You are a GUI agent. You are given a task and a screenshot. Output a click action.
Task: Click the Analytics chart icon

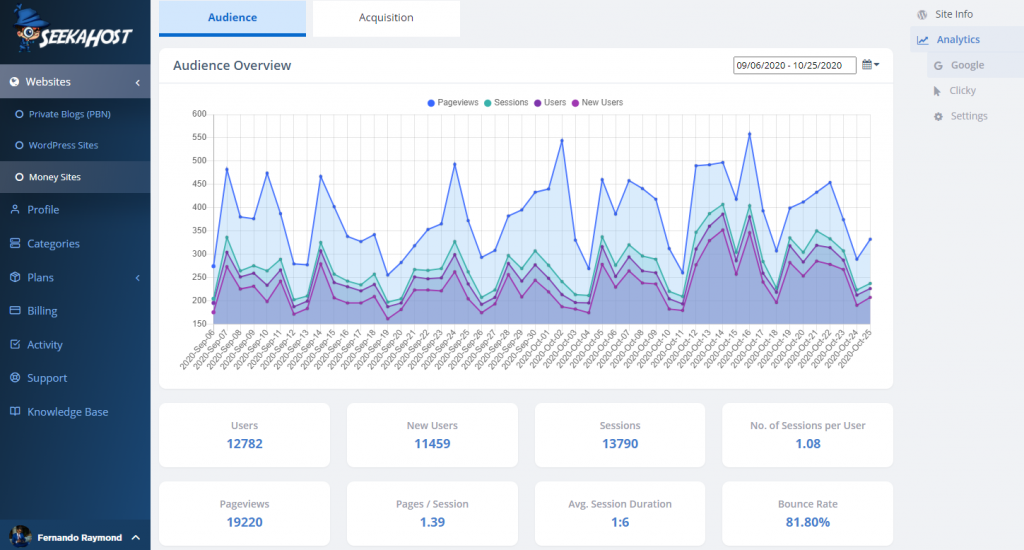click(x=922, y=40)
